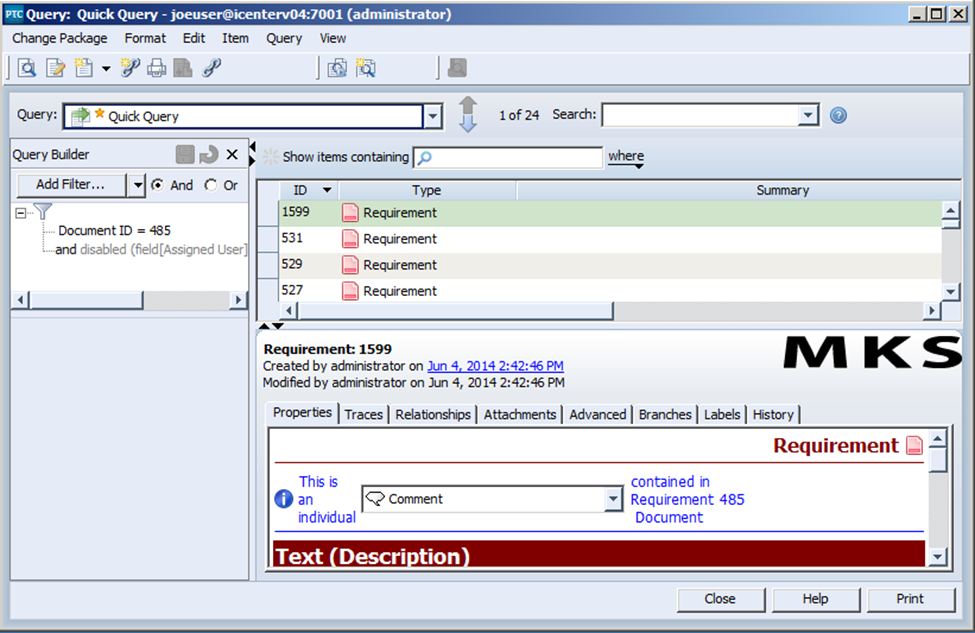Click the Jun 4, 2014 2:42:46 PM link
Image resolution: width=975 pixels, height=633 pixels.
[x=496, y=366]
